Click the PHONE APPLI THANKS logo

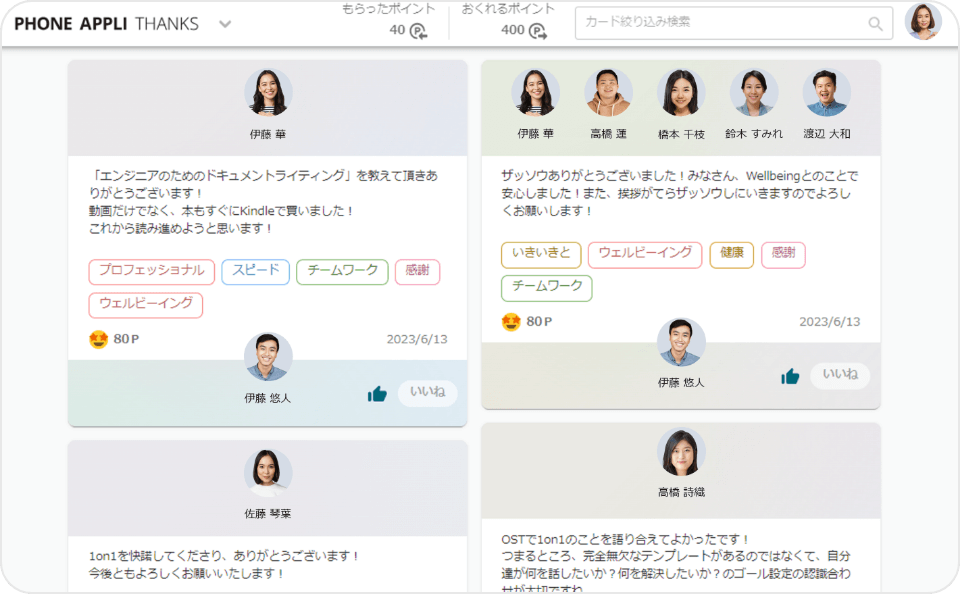pyautogui.click(x=106, y=24)
